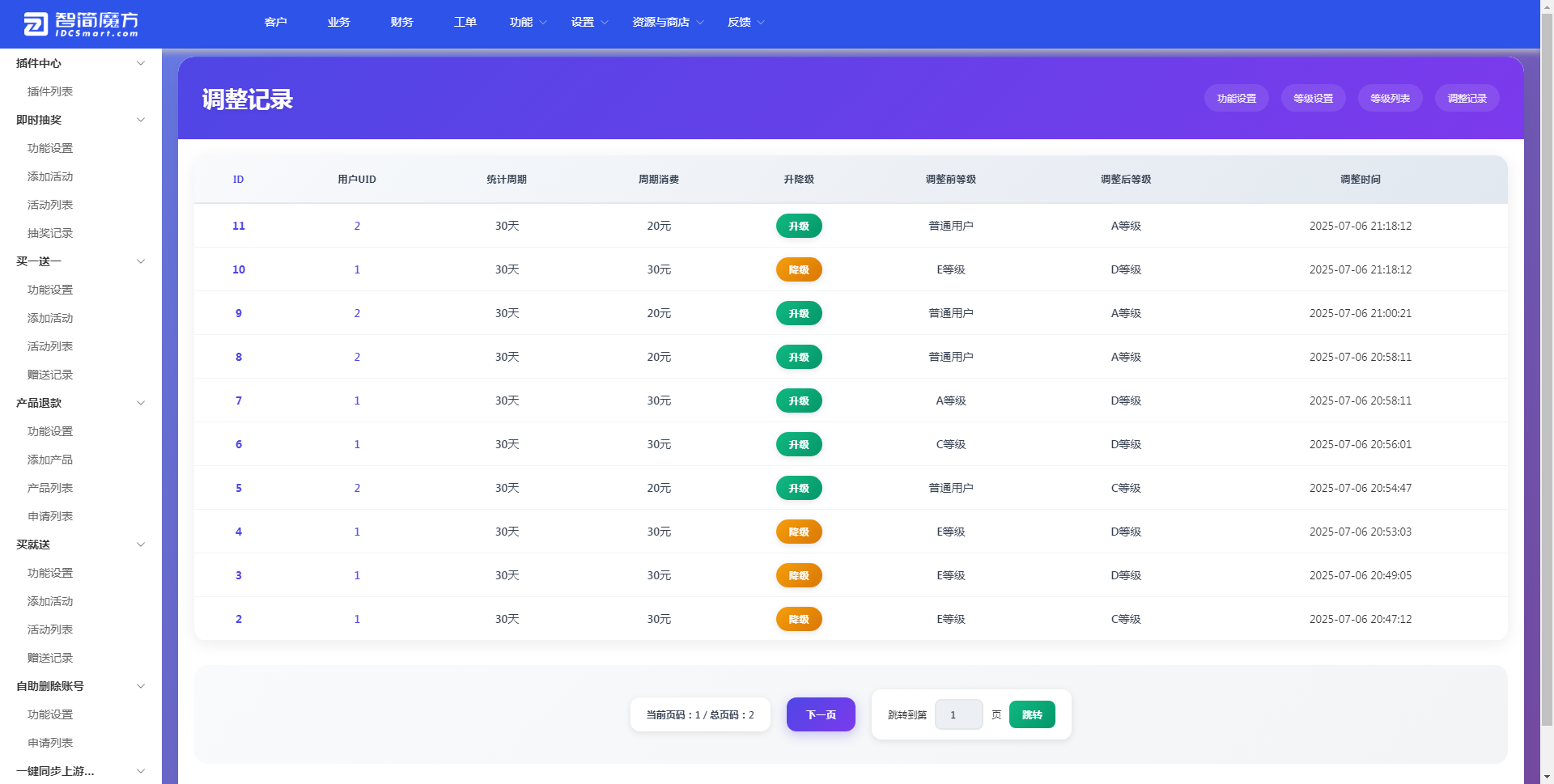
Task: Click the 升级 badge in row 11
Action: [x=799, y=226]
